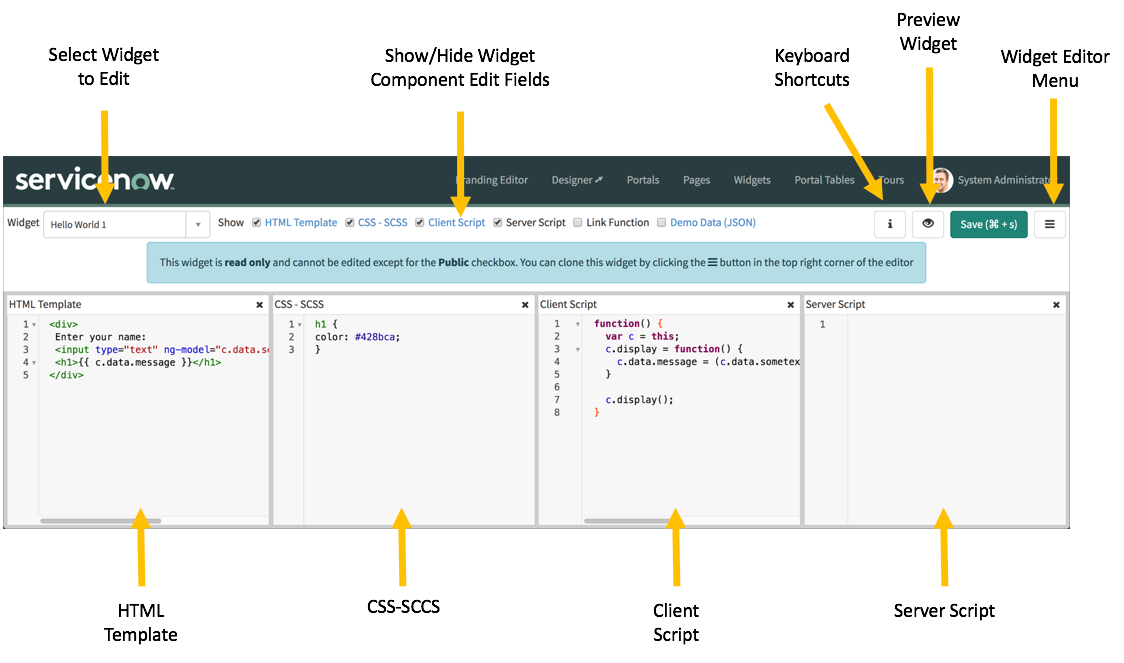Image resolution: width=1124 pixels, height=663 pixels.
Task: Click the Client Script link label
Action: click(x=456, y=222)
